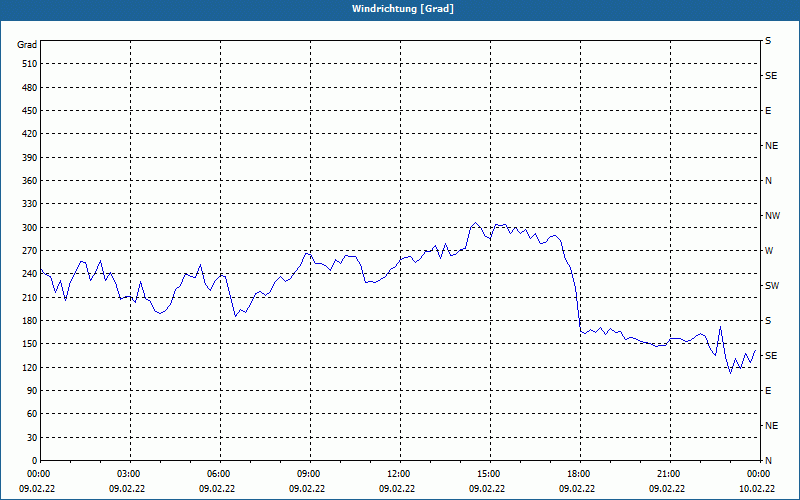800x500 pixels.
Task: Click the y-axis value 90
Action: point(33,391)
